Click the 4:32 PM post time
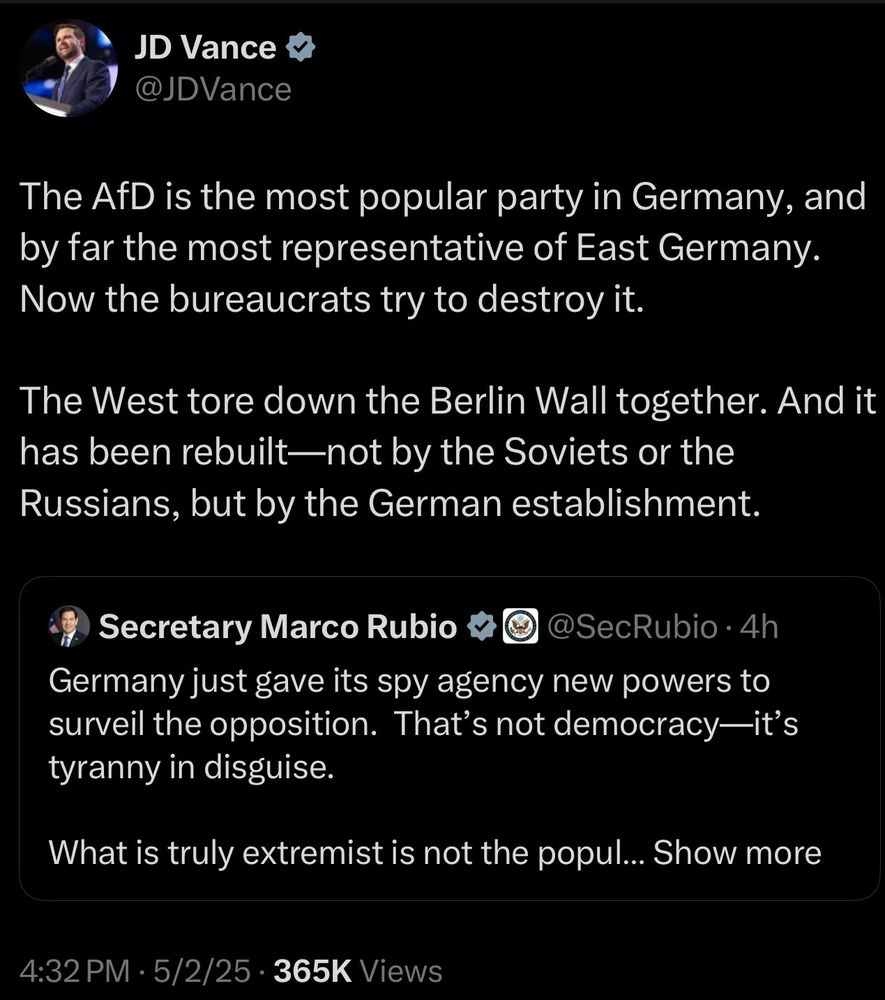Viewport: 885px width, 1000px height. tap(75, 971)
